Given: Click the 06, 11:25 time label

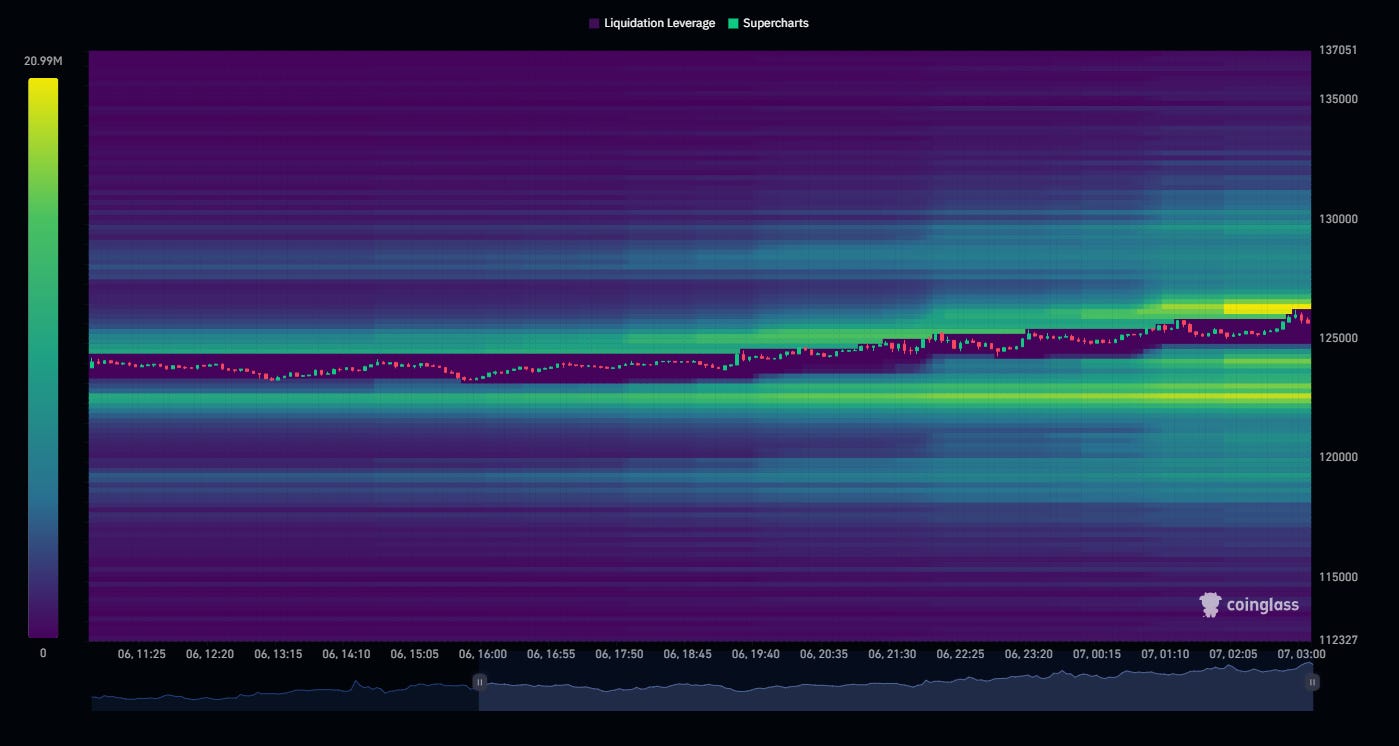Looking at the screenshot, I should [141, 654].
